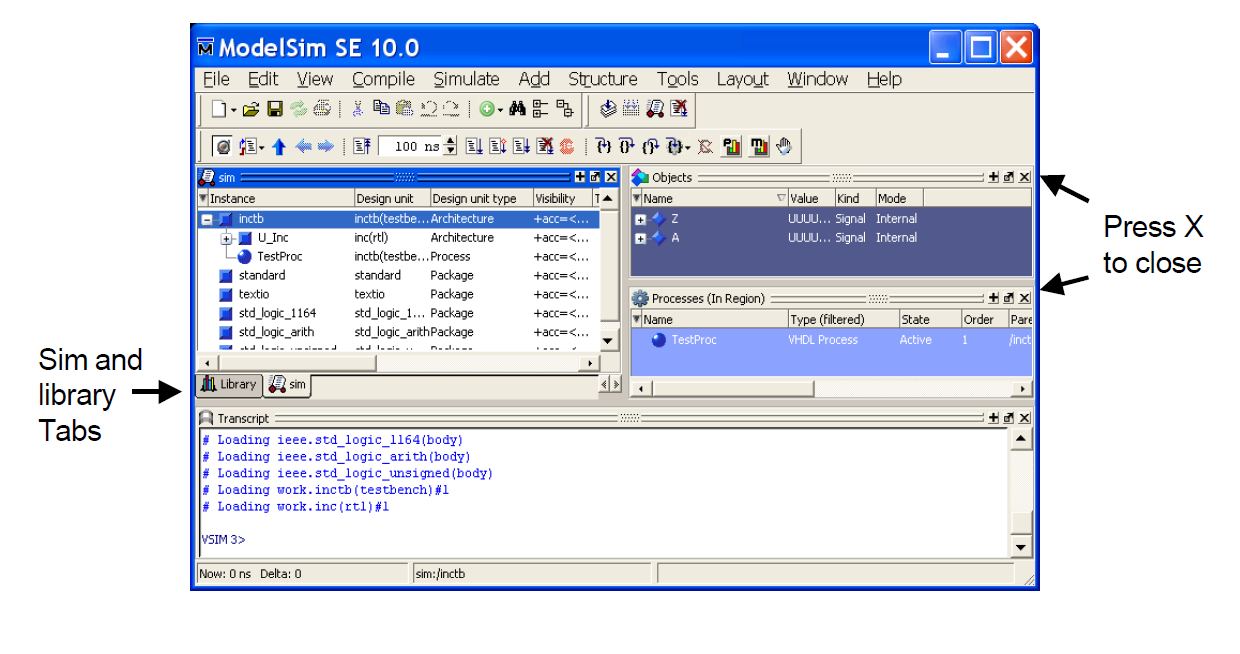Screen dimensions: 1240x654
Task: Click the Cut scissors icon
Action: click(x=357, y=109)
